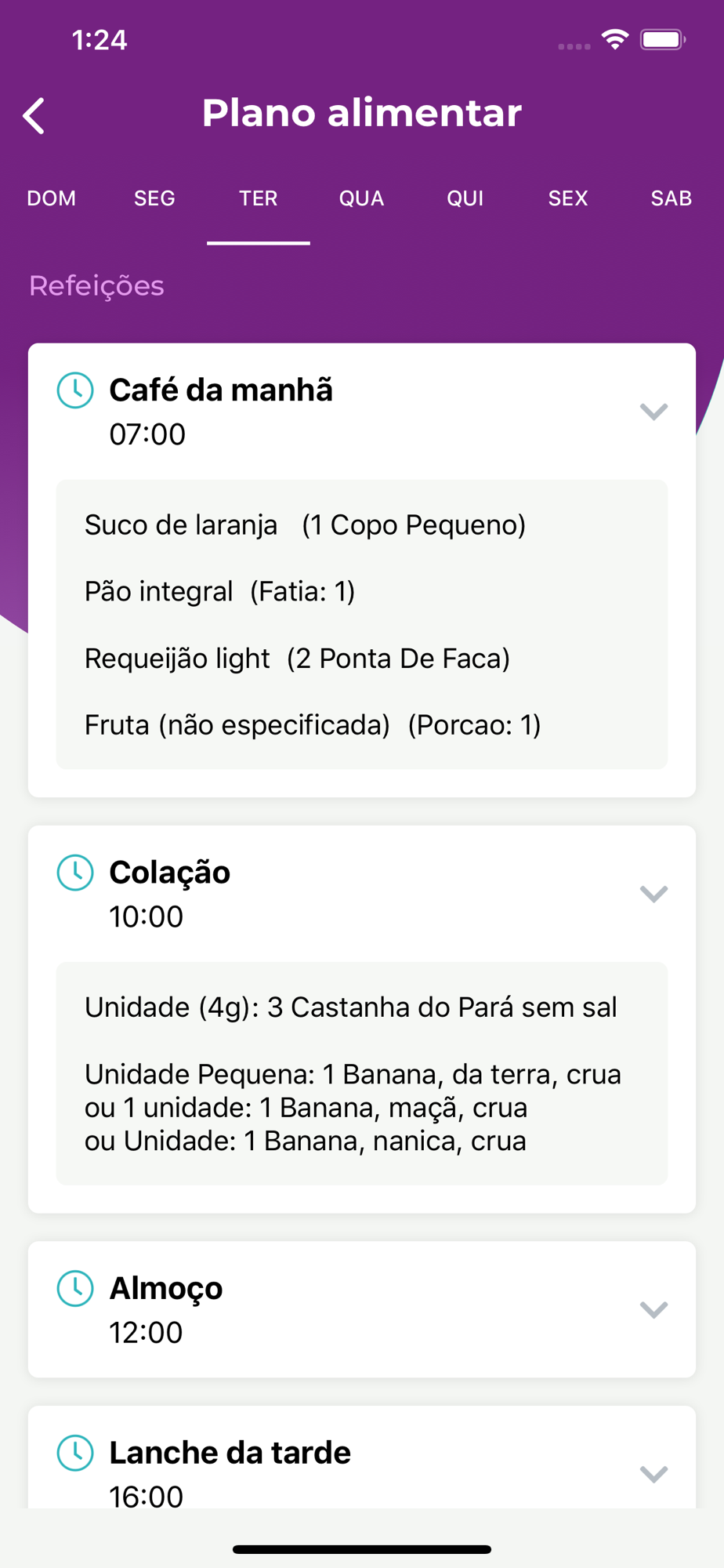The image size is (724, 1568).
Task: Show the SAB day tab
Action: (x=671, y=198)
